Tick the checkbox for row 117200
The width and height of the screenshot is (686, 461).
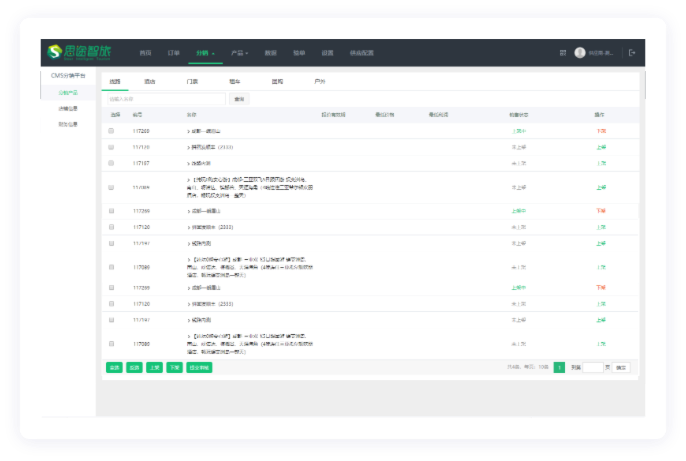tap(111, 131)
